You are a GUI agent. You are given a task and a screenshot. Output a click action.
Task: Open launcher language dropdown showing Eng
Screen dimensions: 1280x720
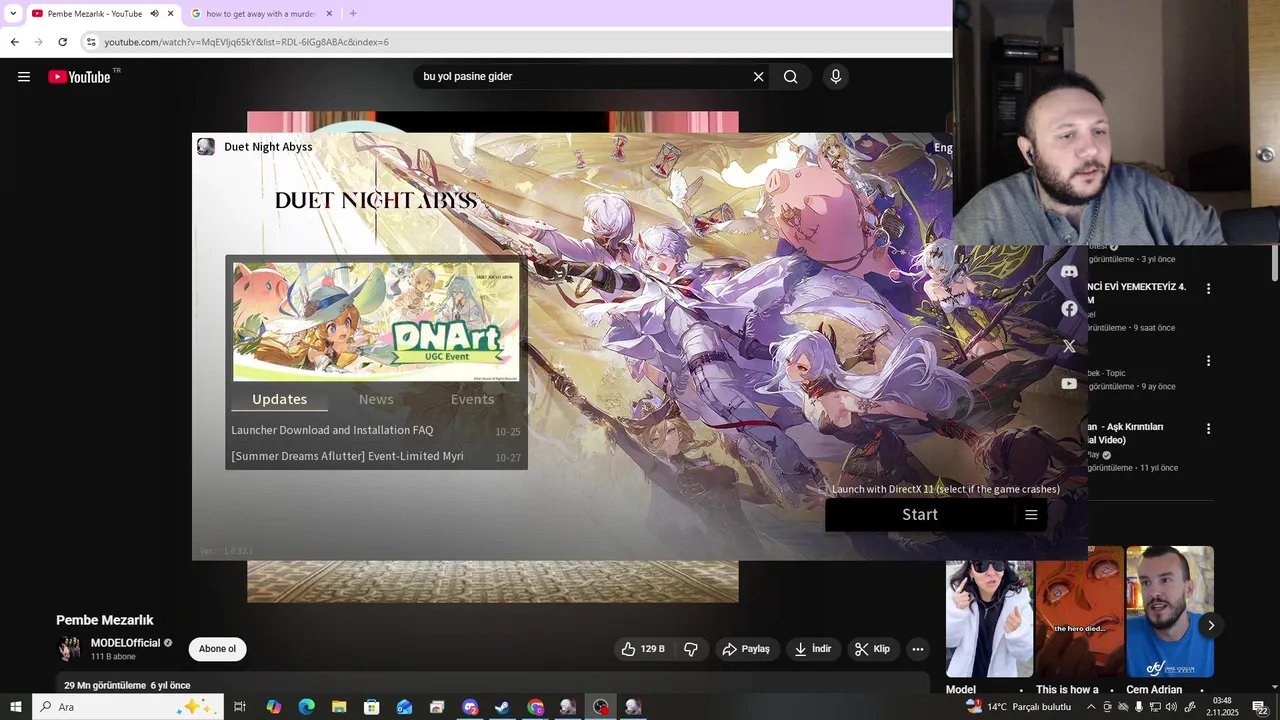coord(942,148)
